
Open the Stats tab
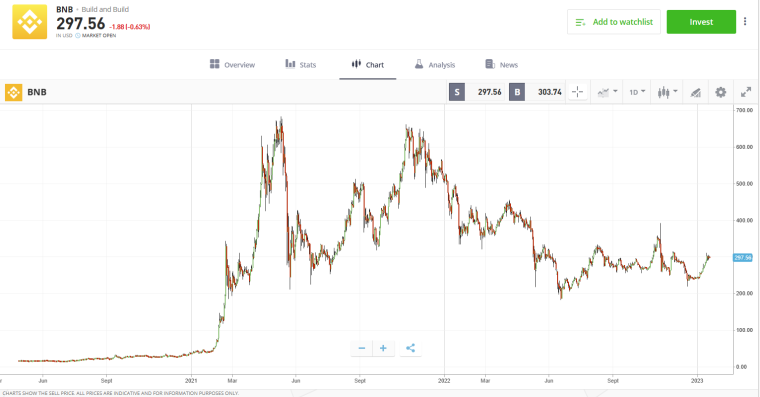tap(301, 64)
